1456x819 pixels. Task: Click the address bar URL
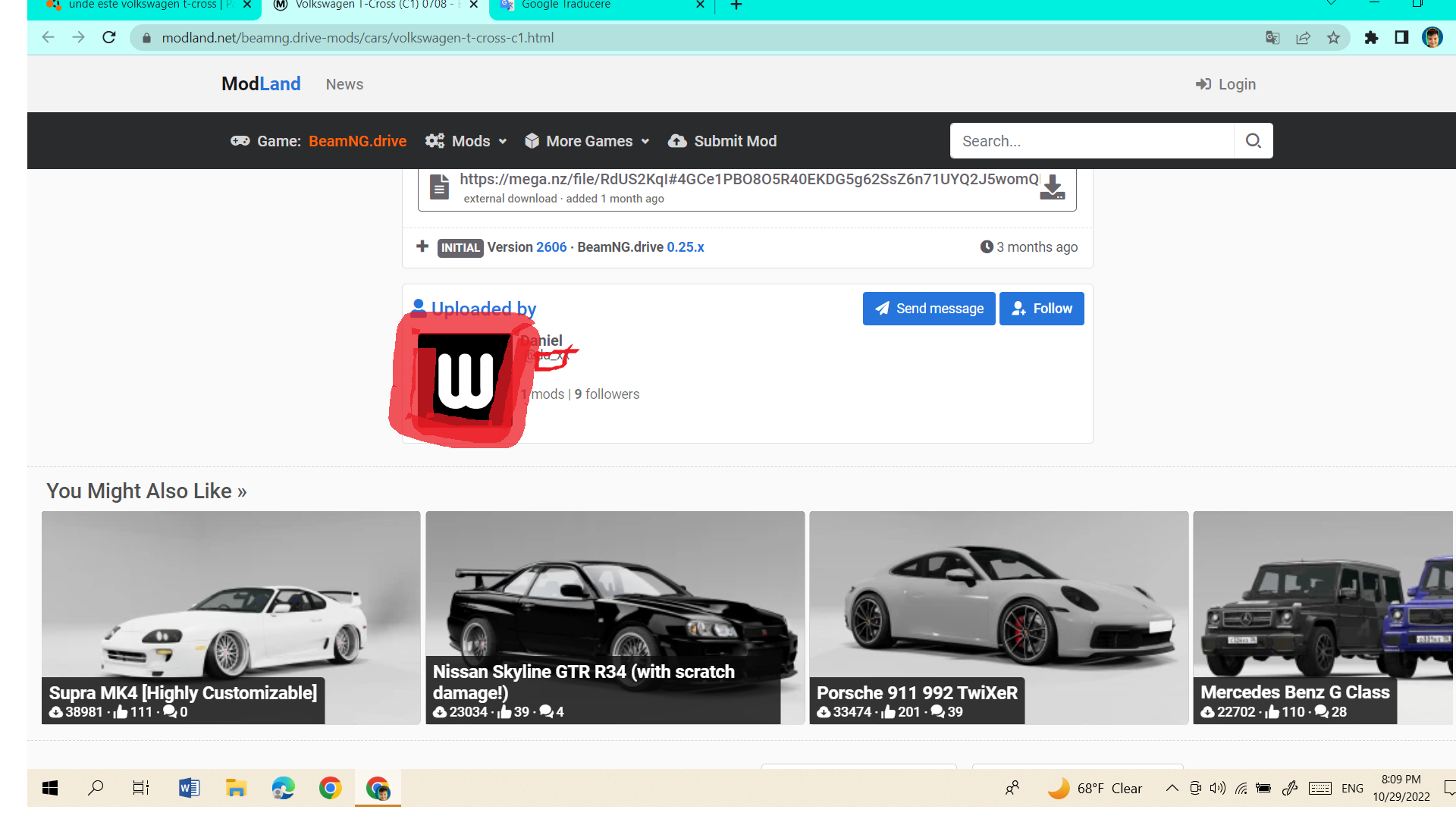pos(357,38)
